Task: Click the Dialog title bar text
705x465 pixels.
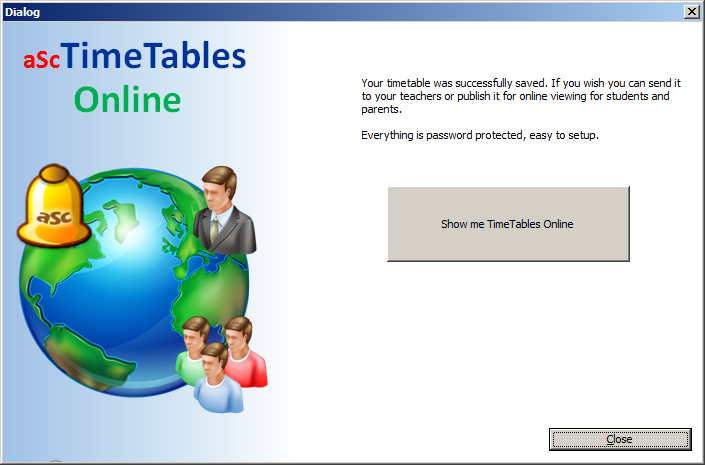Action: pos(22,12)
